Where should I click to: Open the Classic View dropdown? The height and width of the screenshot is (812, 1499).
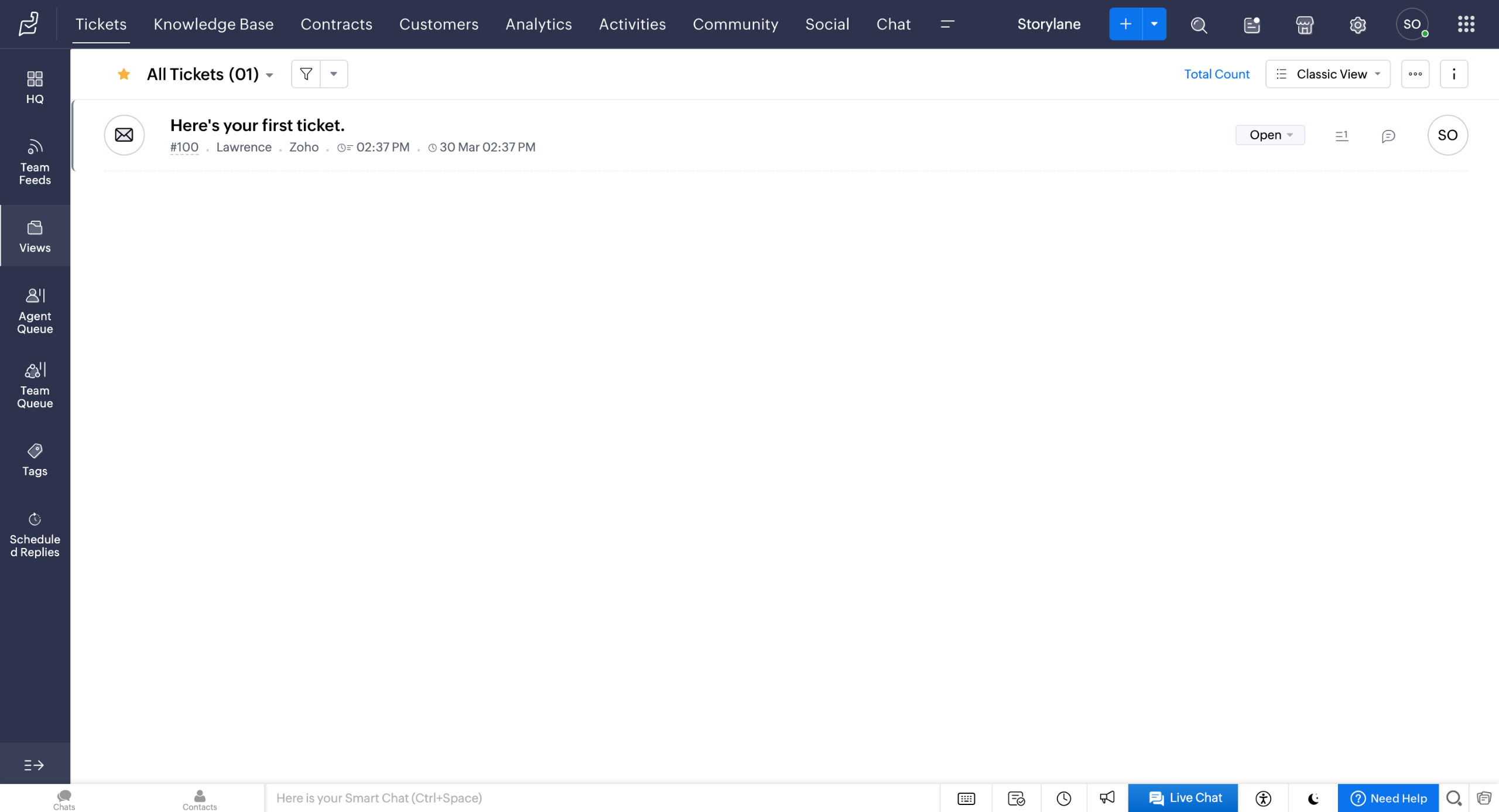coord(1327,74)
